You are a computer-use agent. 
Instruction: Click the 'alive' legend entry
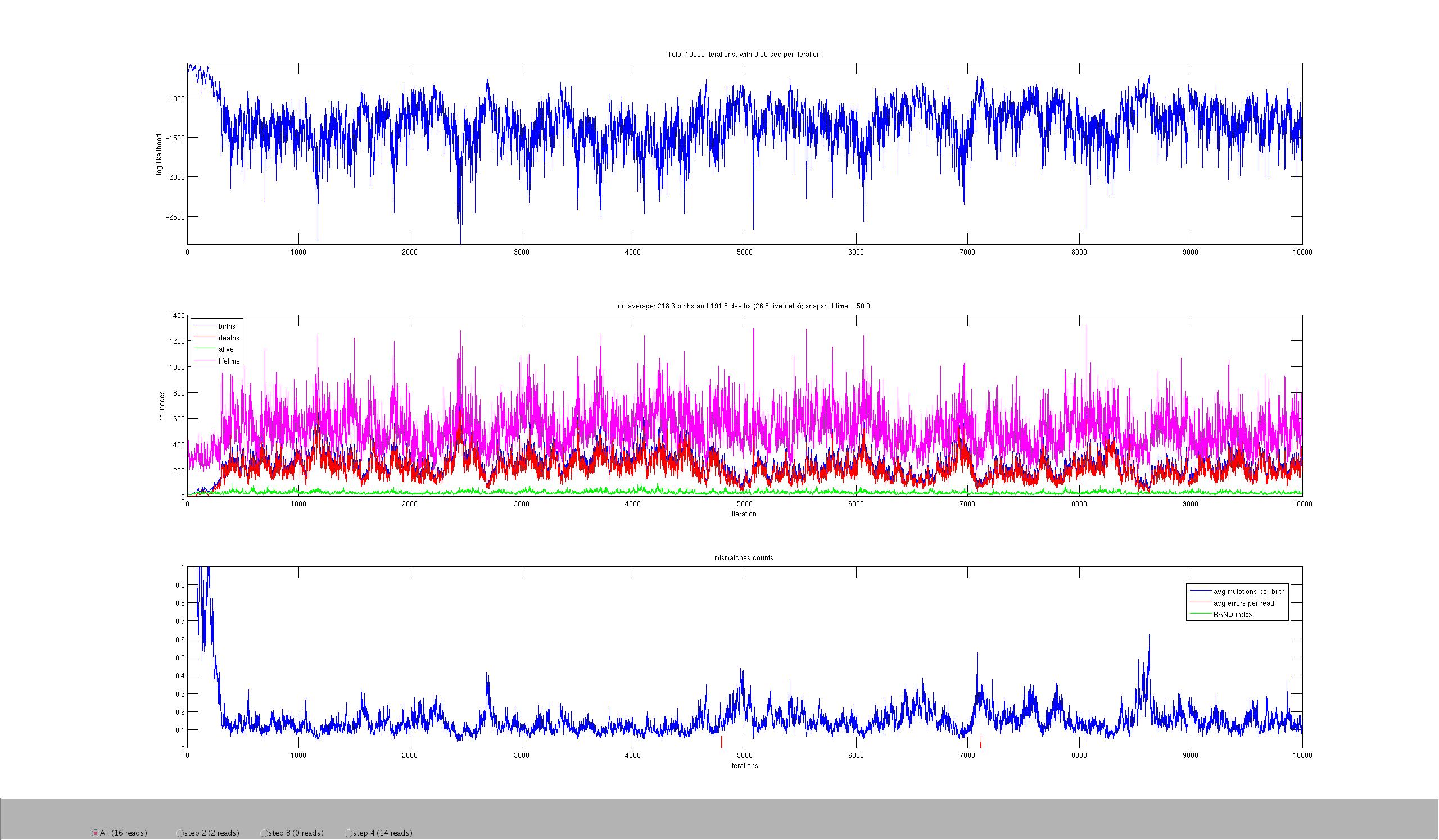click(x=225, y=349)
